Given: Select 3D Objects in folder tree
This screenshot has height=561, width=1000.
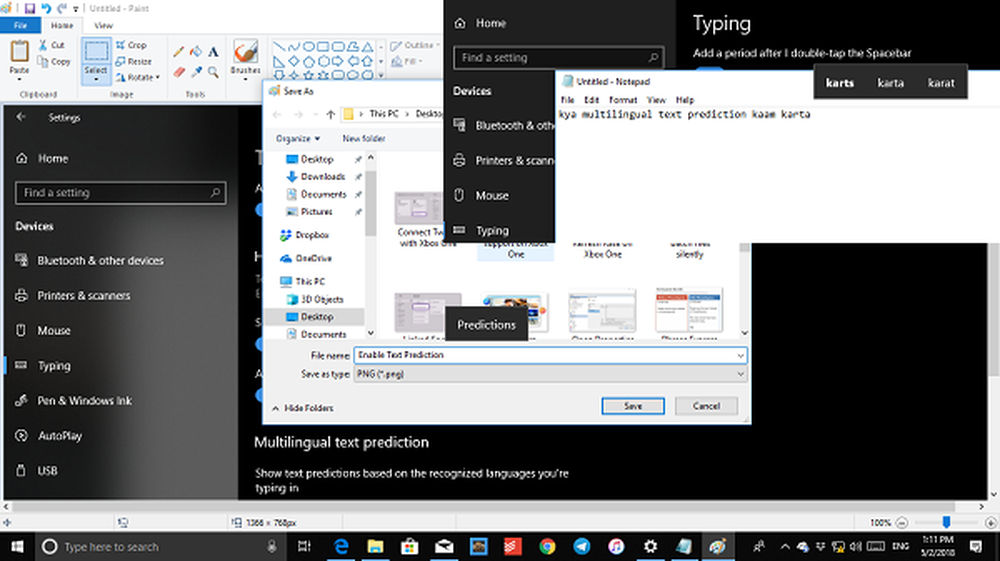Looking at the screenshot, I should pos(316,299).
